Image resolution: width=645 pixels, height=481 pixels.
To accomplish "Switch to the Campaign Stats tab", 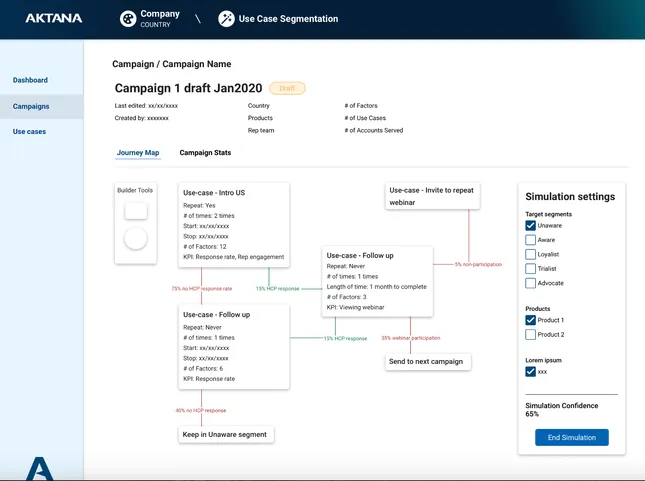I will pos(205,153).
